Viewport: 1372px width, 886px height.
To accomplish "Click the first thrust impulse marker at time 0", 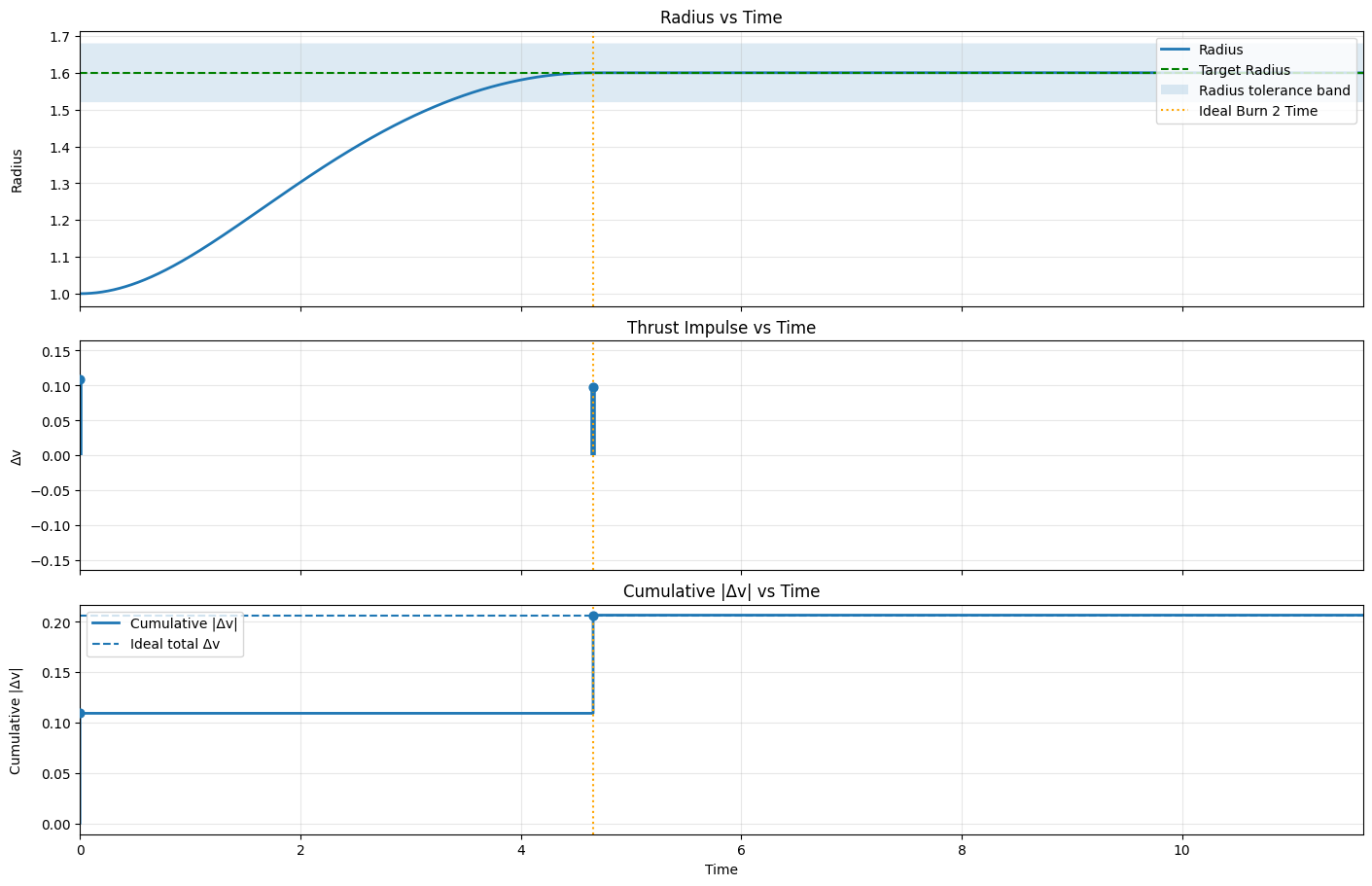I will (x=80, y=379).
